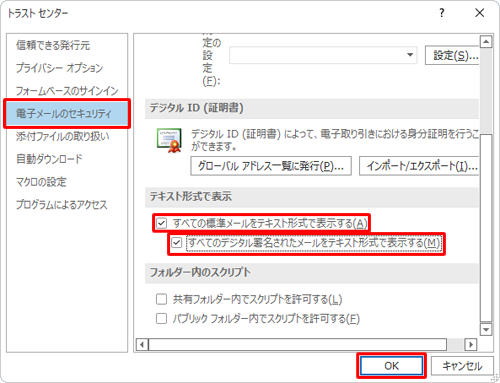This screenshot has width=500, height=383.
Task: Click the テキスト形式で表示 section header
Action: 312,197
